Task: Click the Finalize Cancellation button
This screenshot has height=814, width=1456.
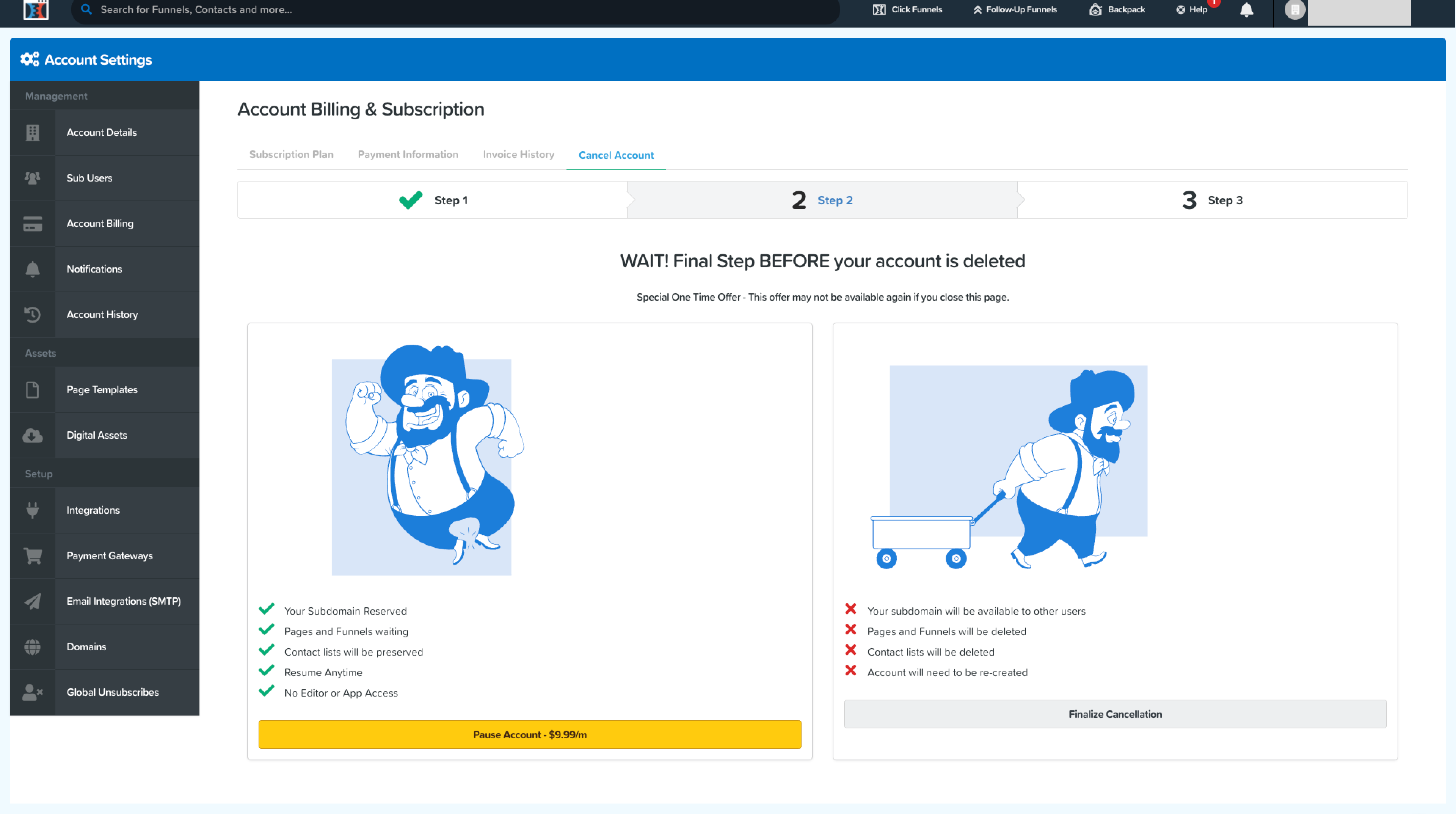Action: pyautogui.click(x=1115, y=714)
